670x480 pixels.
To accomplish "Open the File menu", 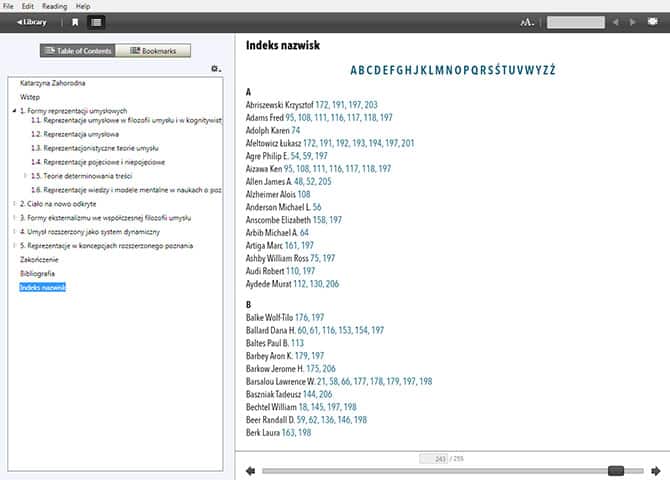I will click(x=9, y=6).
